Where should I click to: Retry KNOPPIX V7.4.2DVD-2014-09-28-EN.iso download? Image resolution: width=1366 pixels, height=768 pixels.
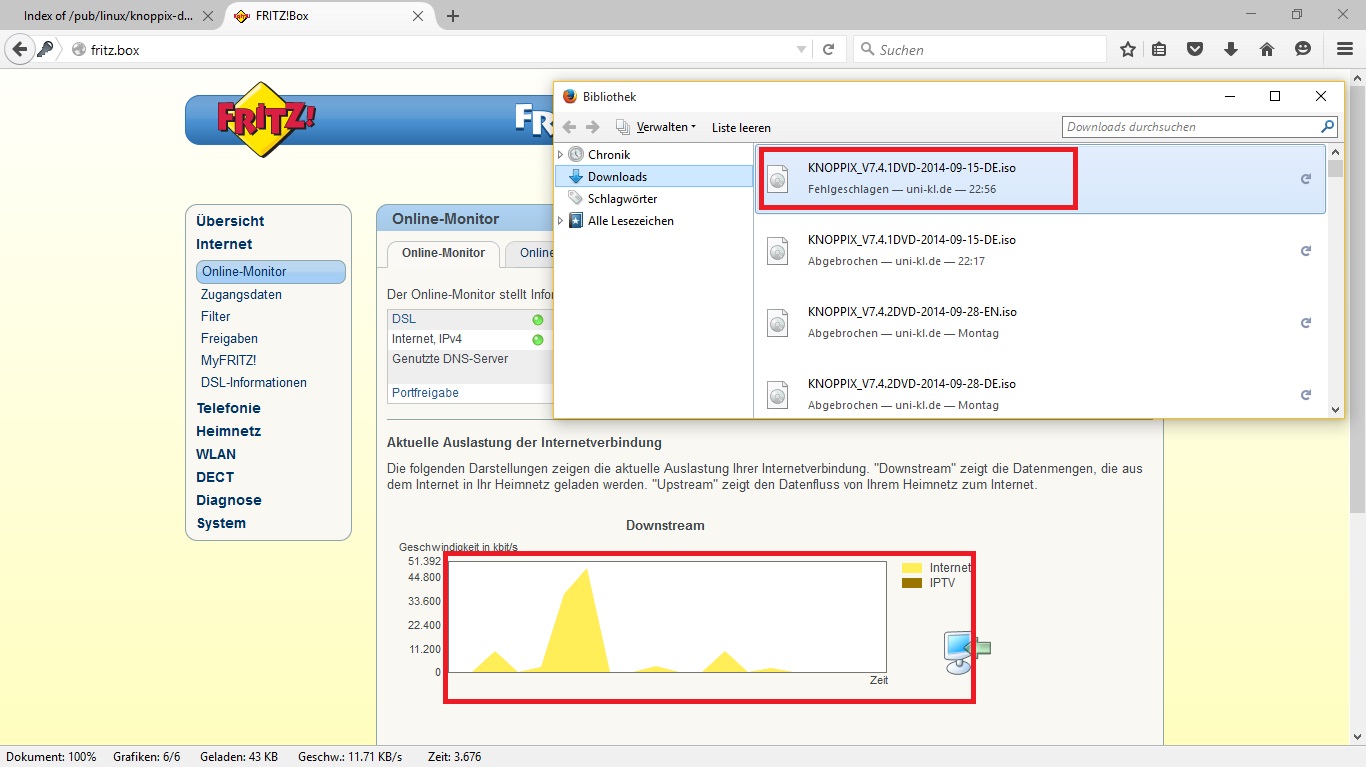[x=1305, y=323]
